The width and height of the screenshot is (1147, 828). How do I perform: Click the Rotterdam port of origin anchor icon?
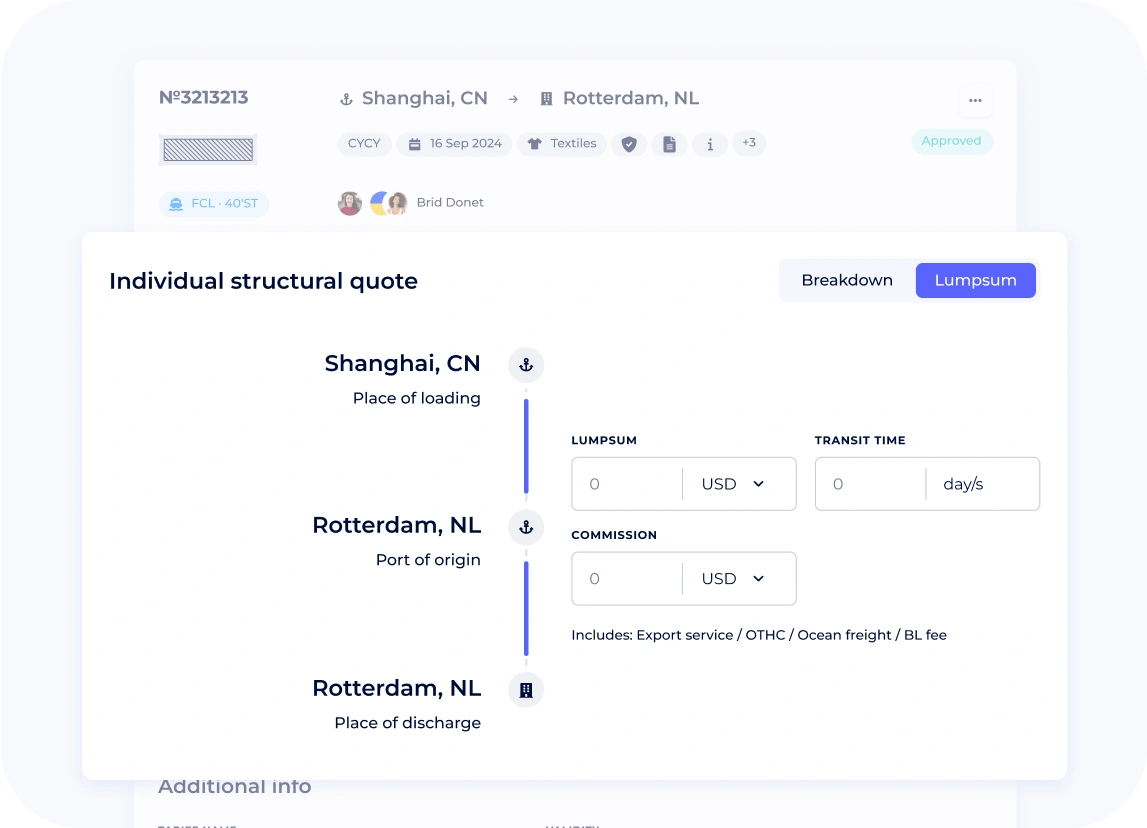pyautogui.click(x=526, y=527)
